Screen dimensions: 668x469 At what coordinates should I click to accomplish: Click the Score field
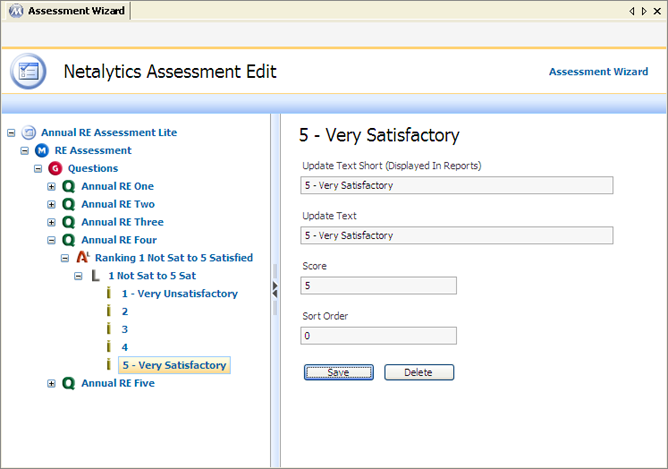(x=378, y=285)
